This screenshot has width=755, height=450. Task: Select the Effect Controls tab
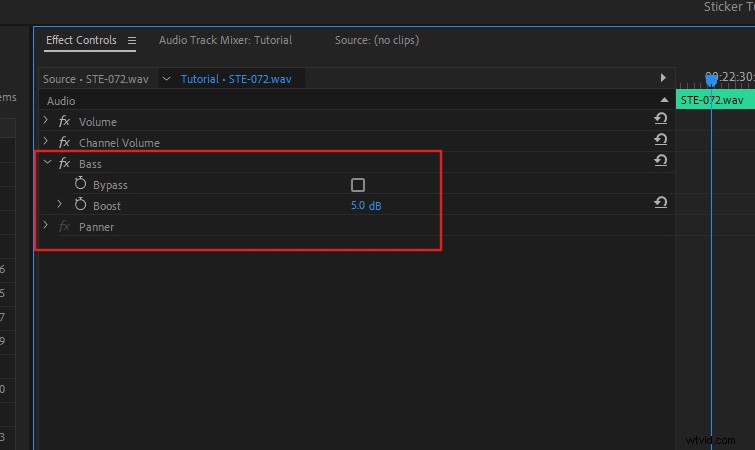(81, 40)
